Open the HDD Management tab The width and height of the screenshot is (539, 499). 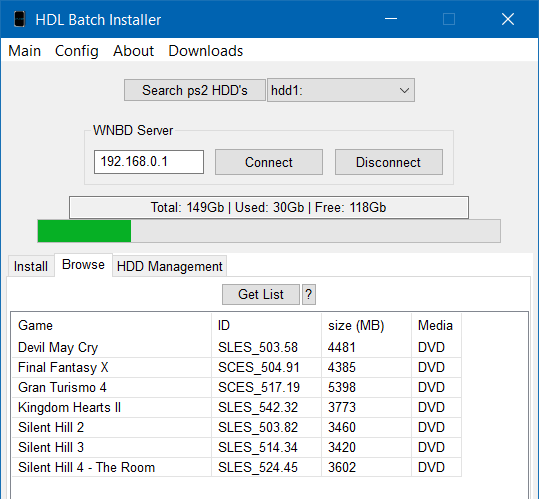169,266
